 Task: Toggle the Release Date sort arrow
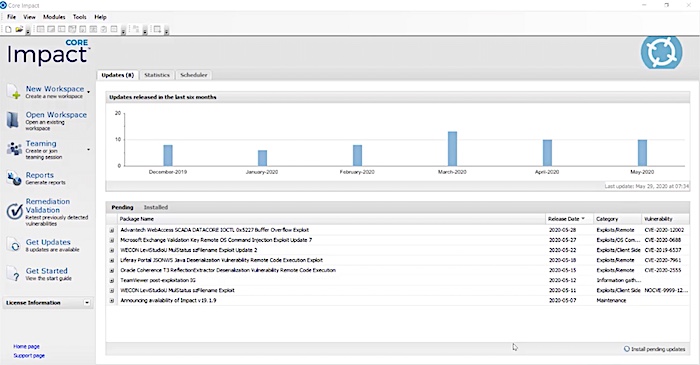(x=583, y=219)
